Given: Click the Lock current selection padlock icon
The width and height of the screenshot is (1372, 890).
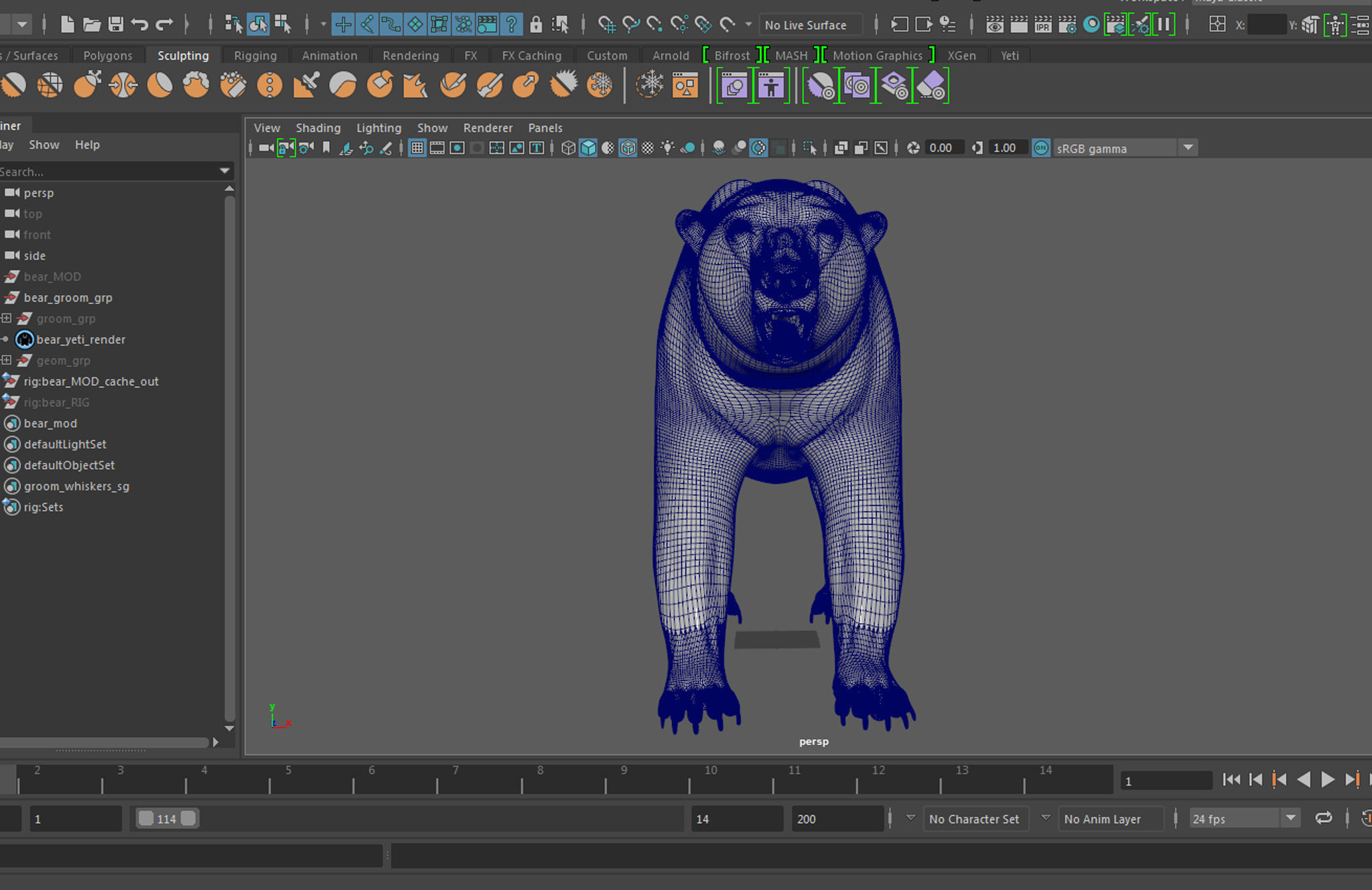Looking at the screenshot, I should pyautogui.click(x=535, y=25).
